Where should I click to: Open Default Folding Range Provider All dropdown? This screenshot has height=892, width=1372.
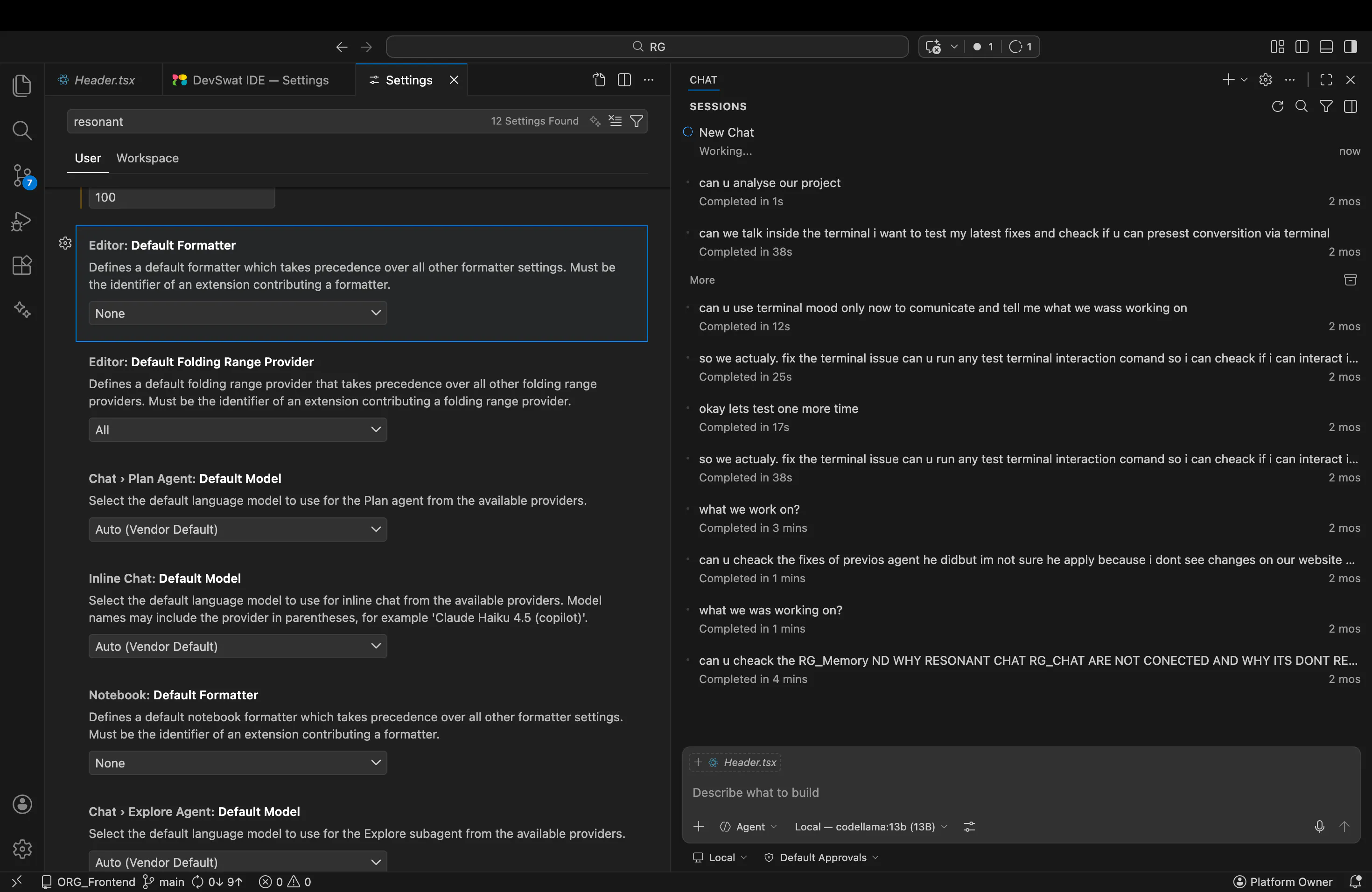(238, 429)
